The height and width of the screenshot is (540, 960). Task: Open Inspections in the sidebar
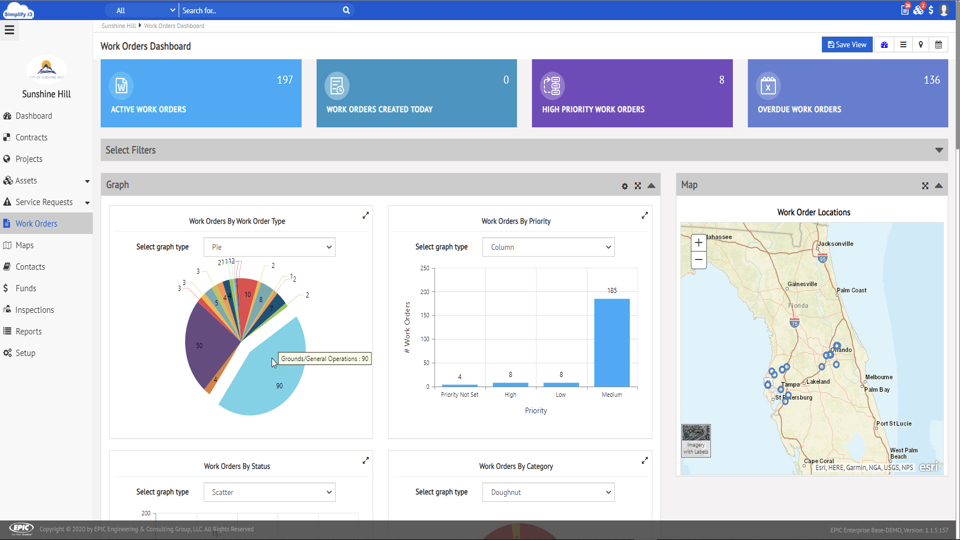tap(34, 310)
